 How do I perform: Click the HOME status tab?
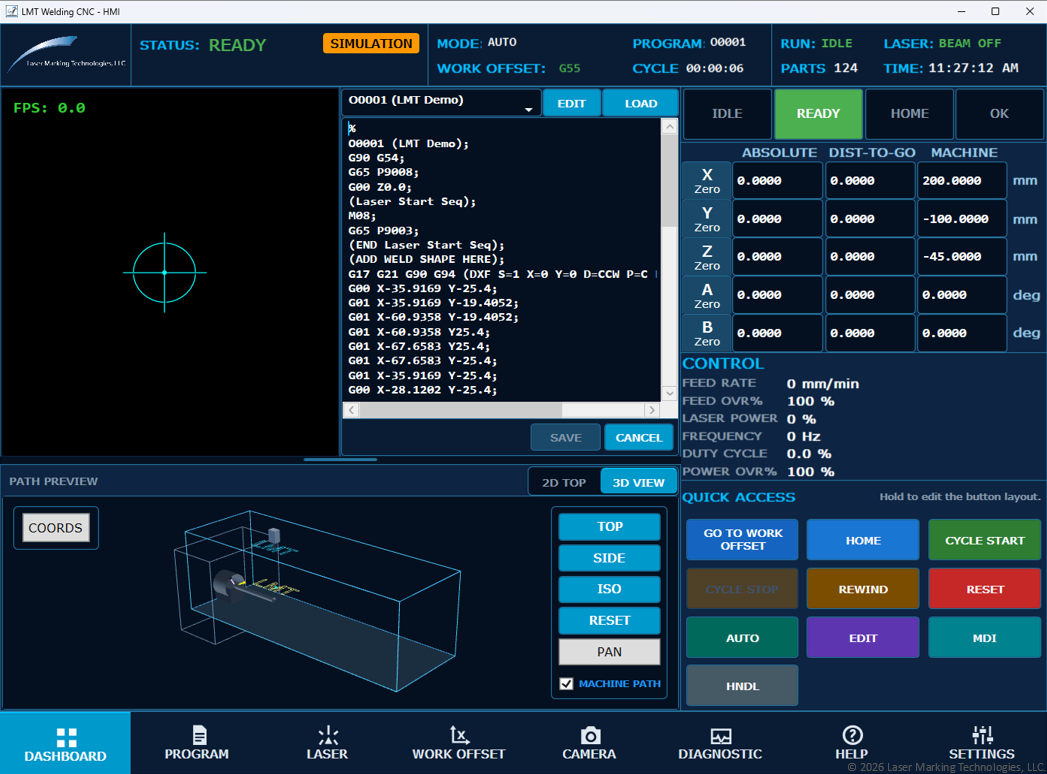909,114
